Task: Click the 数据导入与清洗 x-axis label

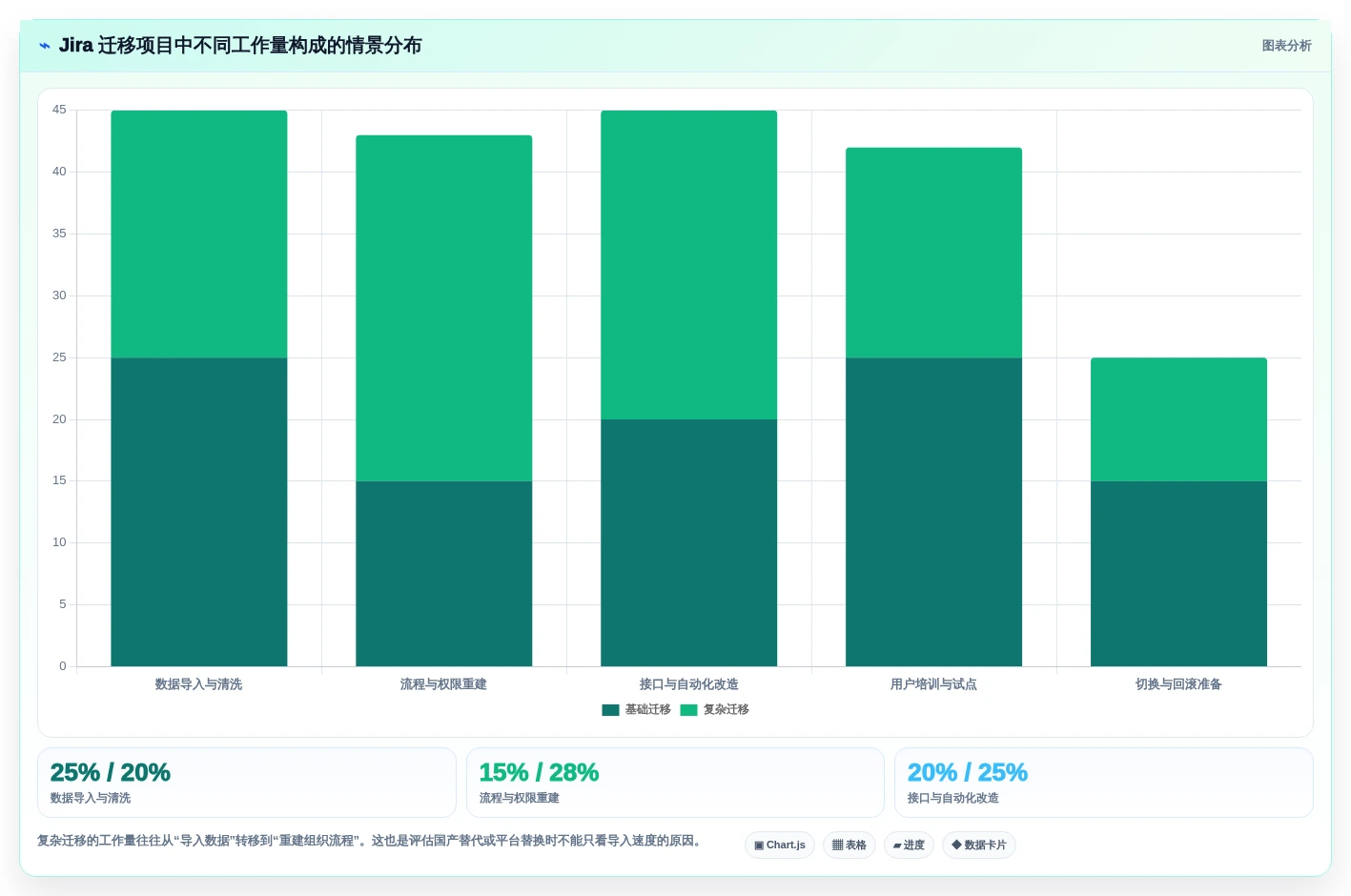Action: 199,684
